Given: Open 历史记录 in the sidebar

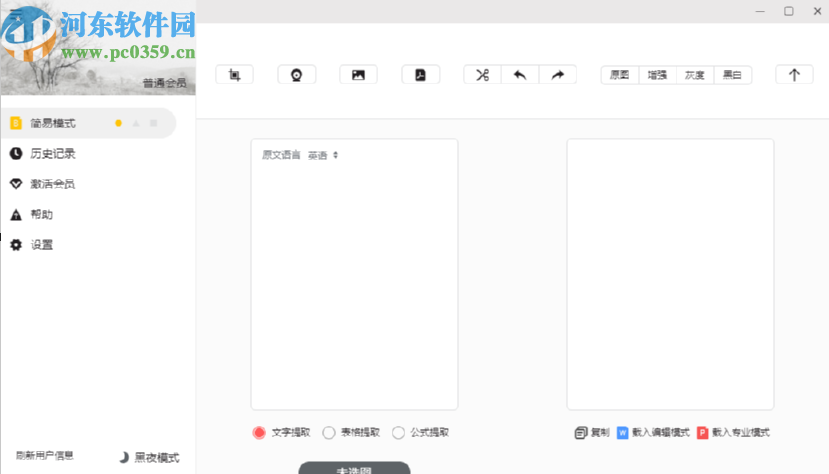Looking at the screenshot, I should [x=53, y=154].
